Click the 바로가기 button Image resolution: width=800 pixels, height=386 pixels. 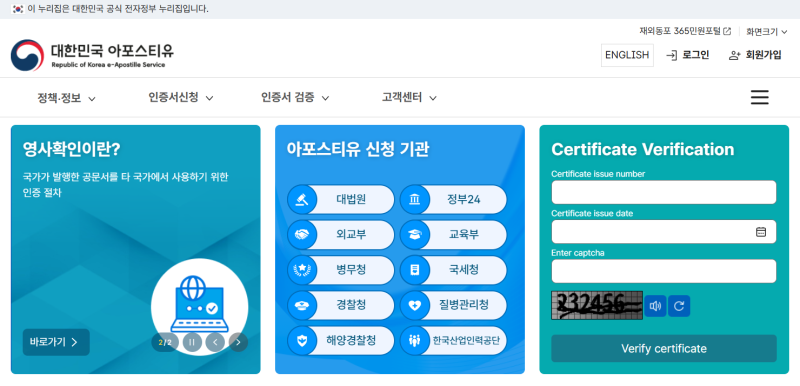(x=56, y=342)
